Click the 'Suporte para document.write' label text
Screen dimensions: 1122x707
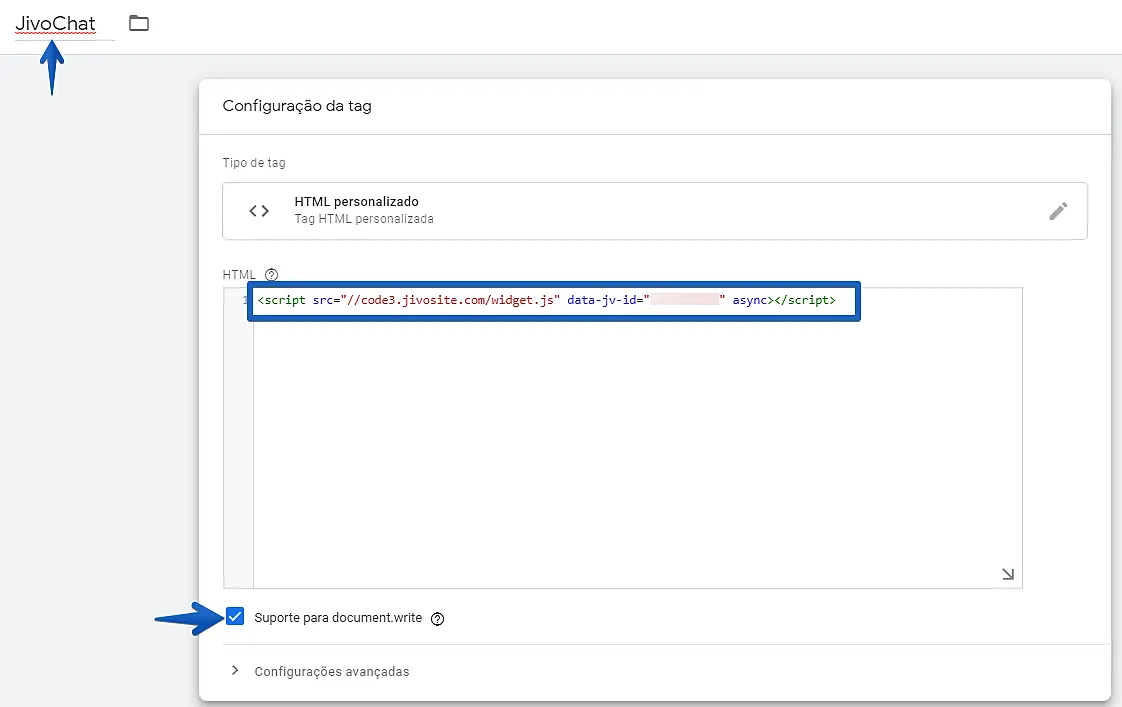(339, 618)
